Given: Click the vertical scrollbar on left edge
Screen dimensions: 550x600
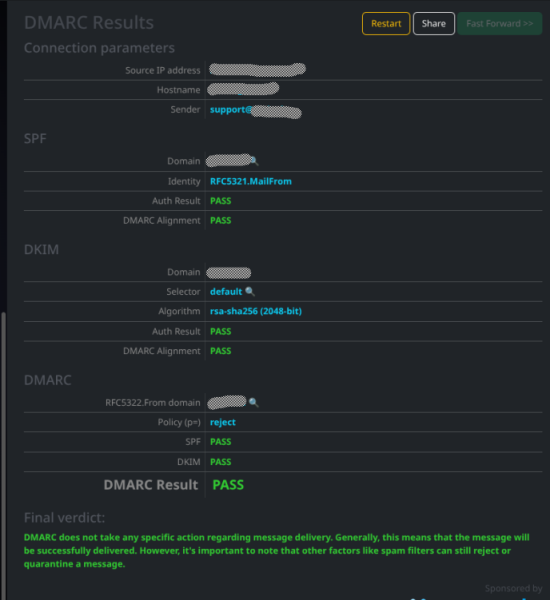Looking at the screenshot, I should [3, 455].
